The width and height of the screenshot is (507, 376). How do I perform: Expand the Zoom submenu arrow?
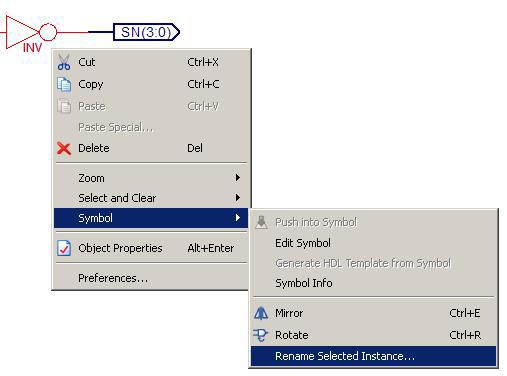click(238, 178)
